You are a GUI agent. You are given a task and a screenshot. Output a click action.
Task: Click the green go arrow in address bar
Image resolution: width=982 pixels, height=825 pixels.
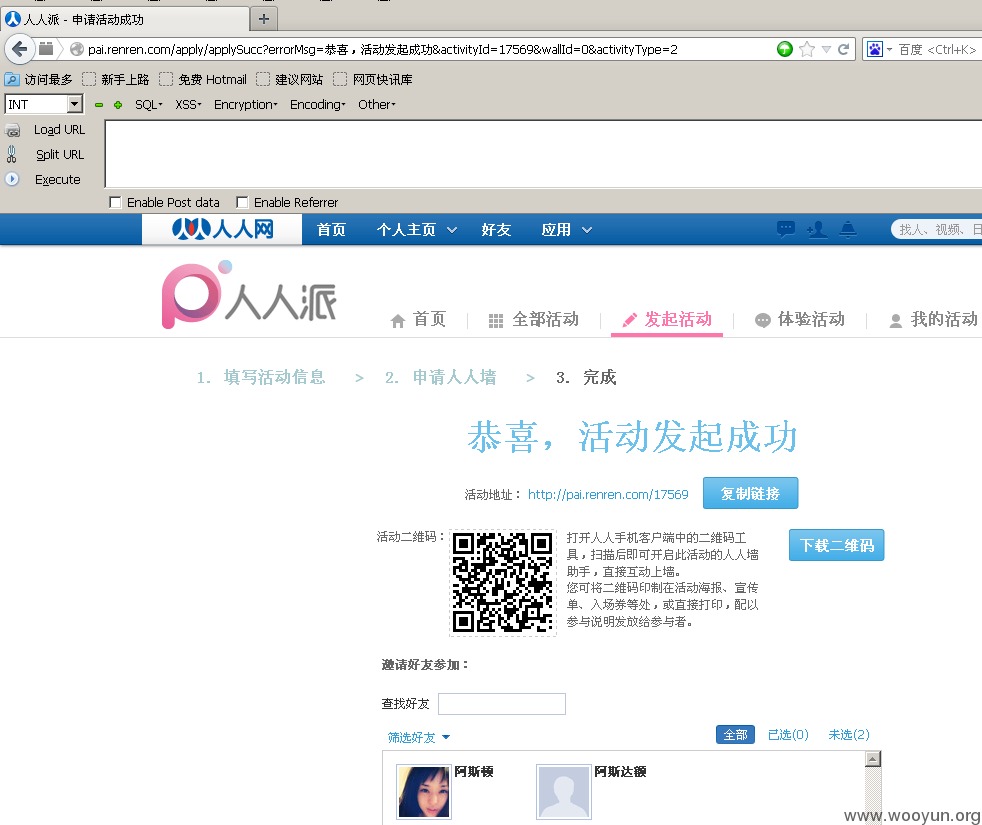tap(785, 49)
